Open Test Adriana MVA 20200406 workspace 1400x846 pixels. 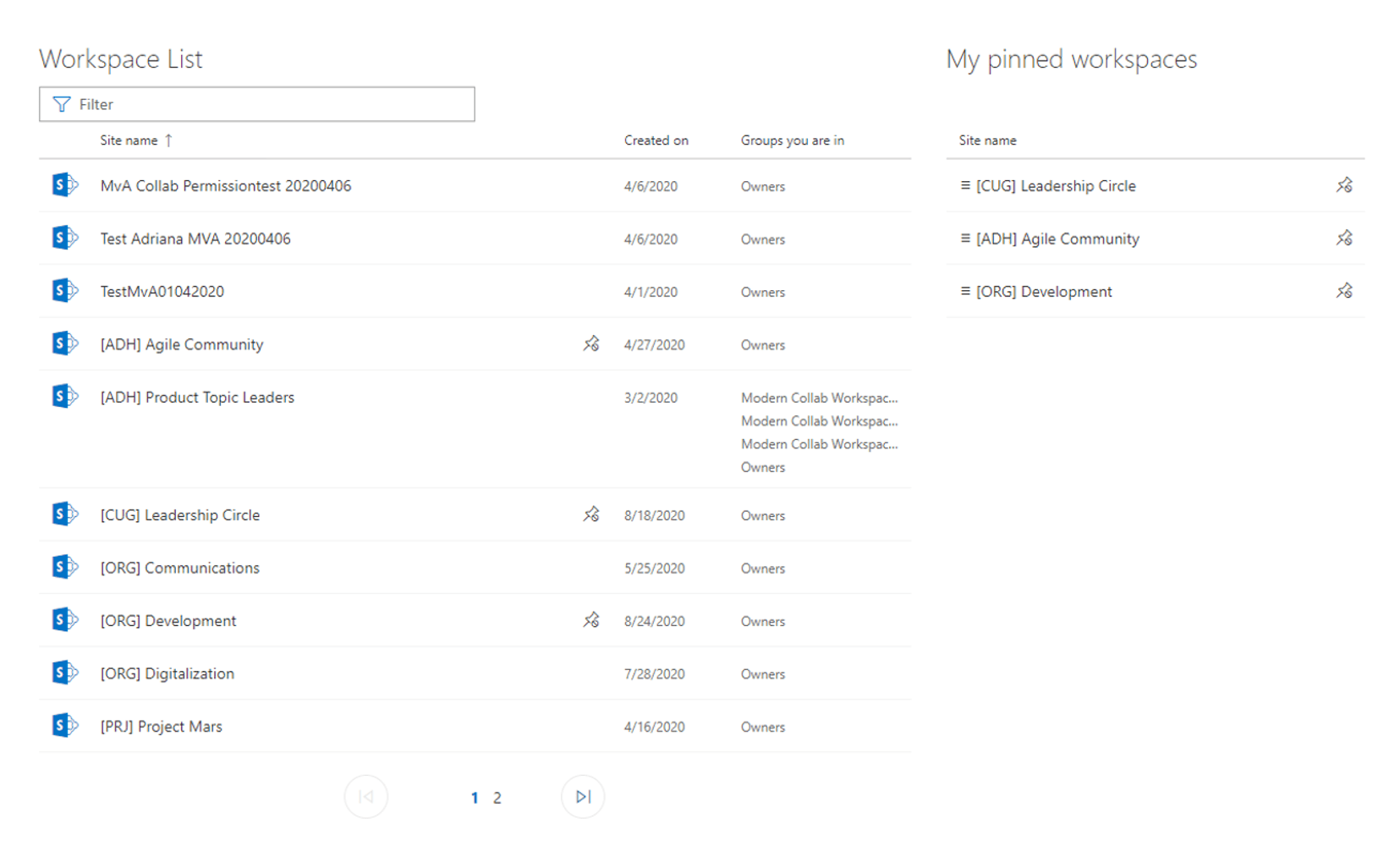click(x=195, y=239)
